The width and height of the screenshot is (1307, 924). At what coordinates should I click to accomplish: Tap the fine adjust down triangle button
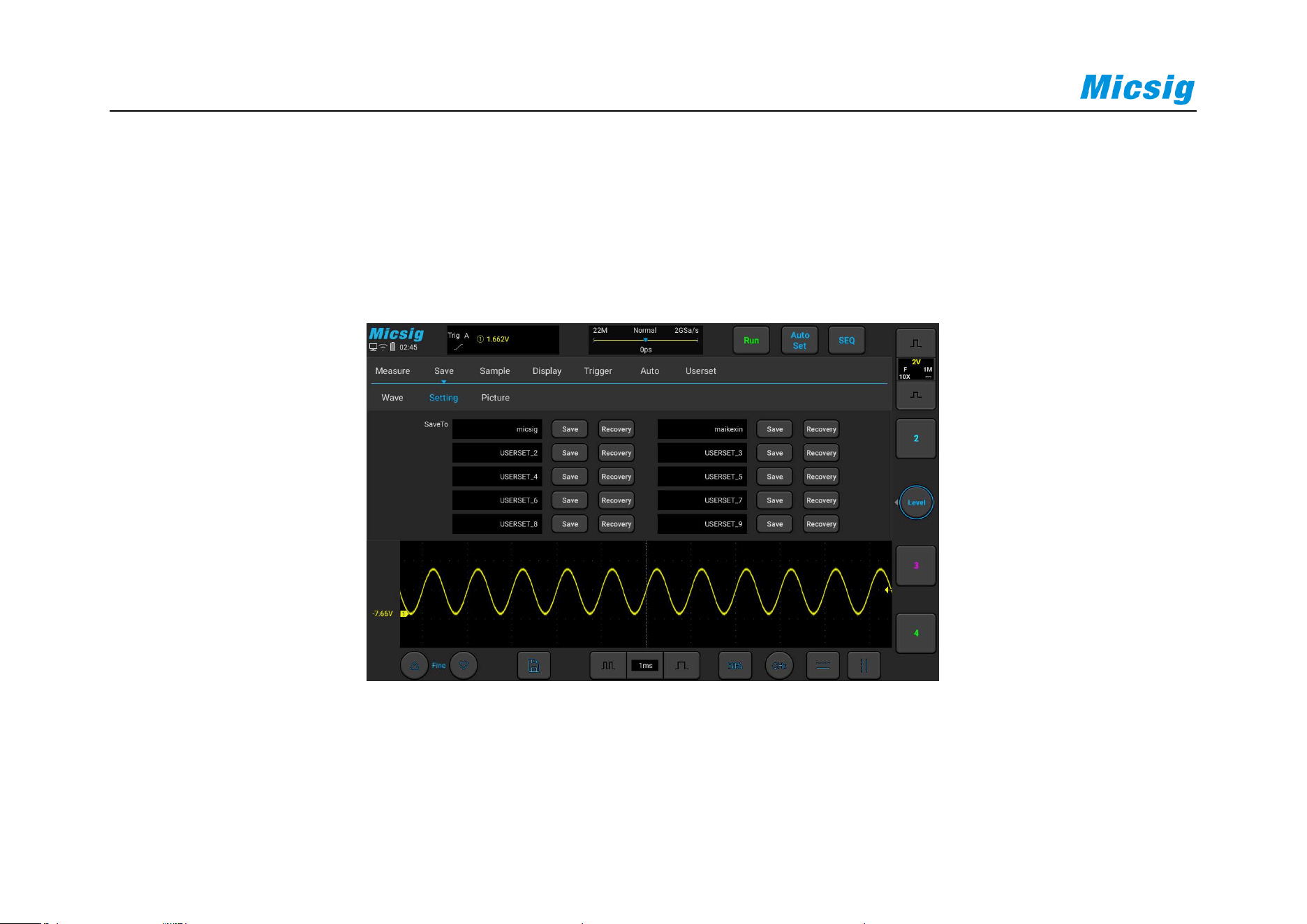click(464, 666)
